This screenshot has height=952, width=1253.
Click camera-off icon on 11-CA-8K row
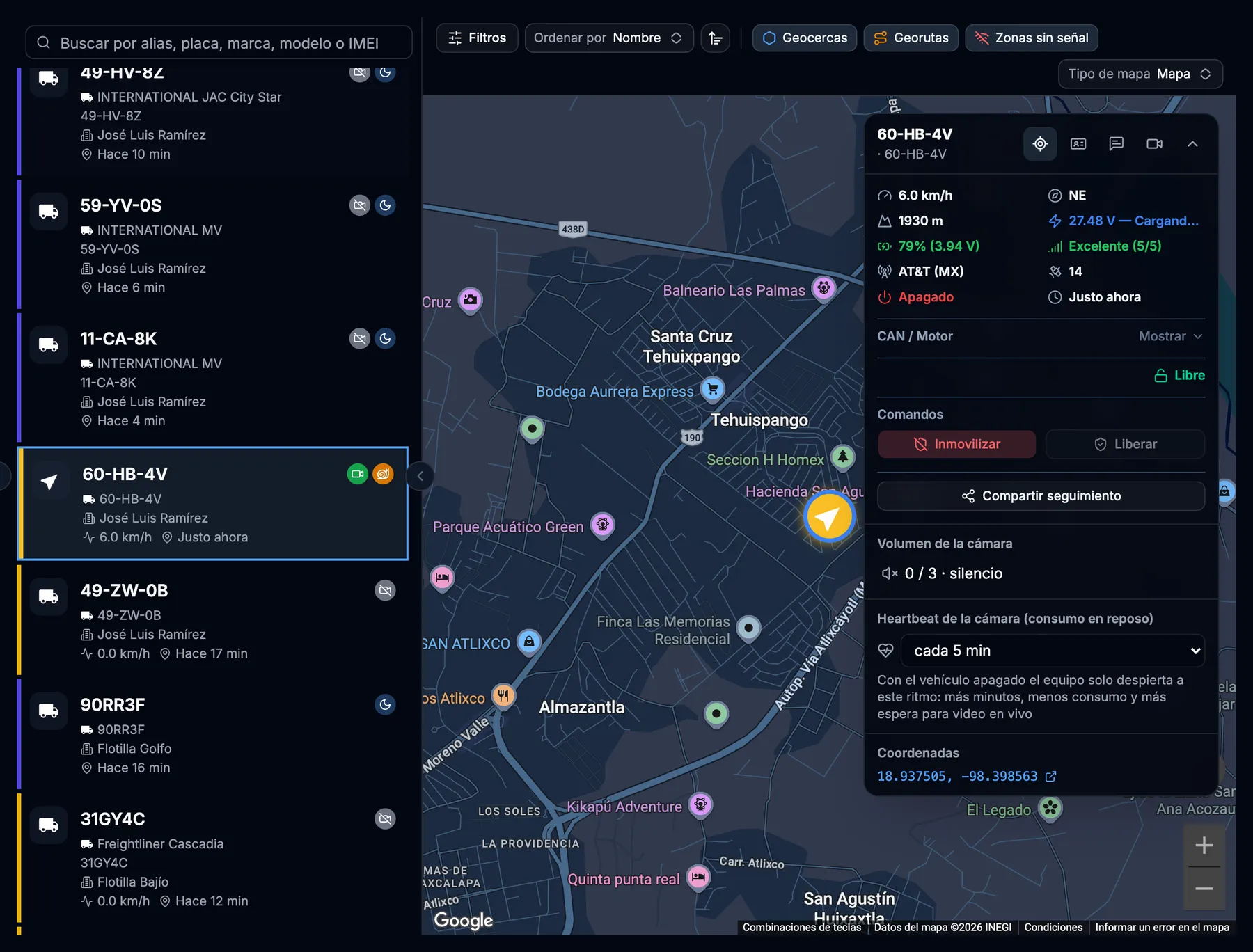[359, 339]
